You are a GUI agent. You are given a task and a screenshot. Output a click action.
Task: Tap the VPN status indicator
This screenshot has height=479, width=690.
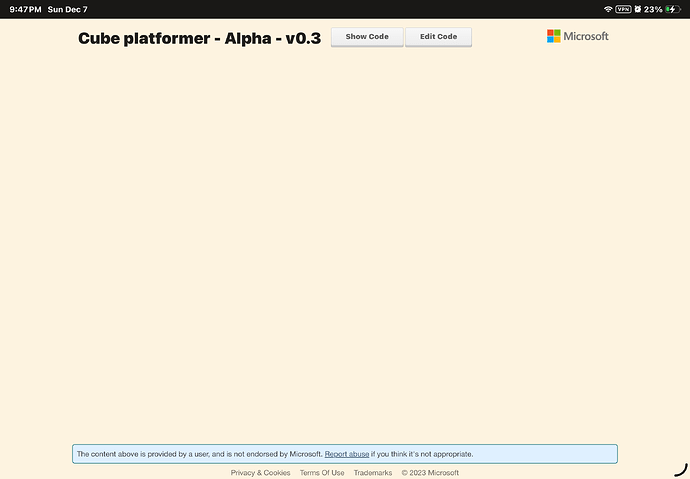click(623, 9)
